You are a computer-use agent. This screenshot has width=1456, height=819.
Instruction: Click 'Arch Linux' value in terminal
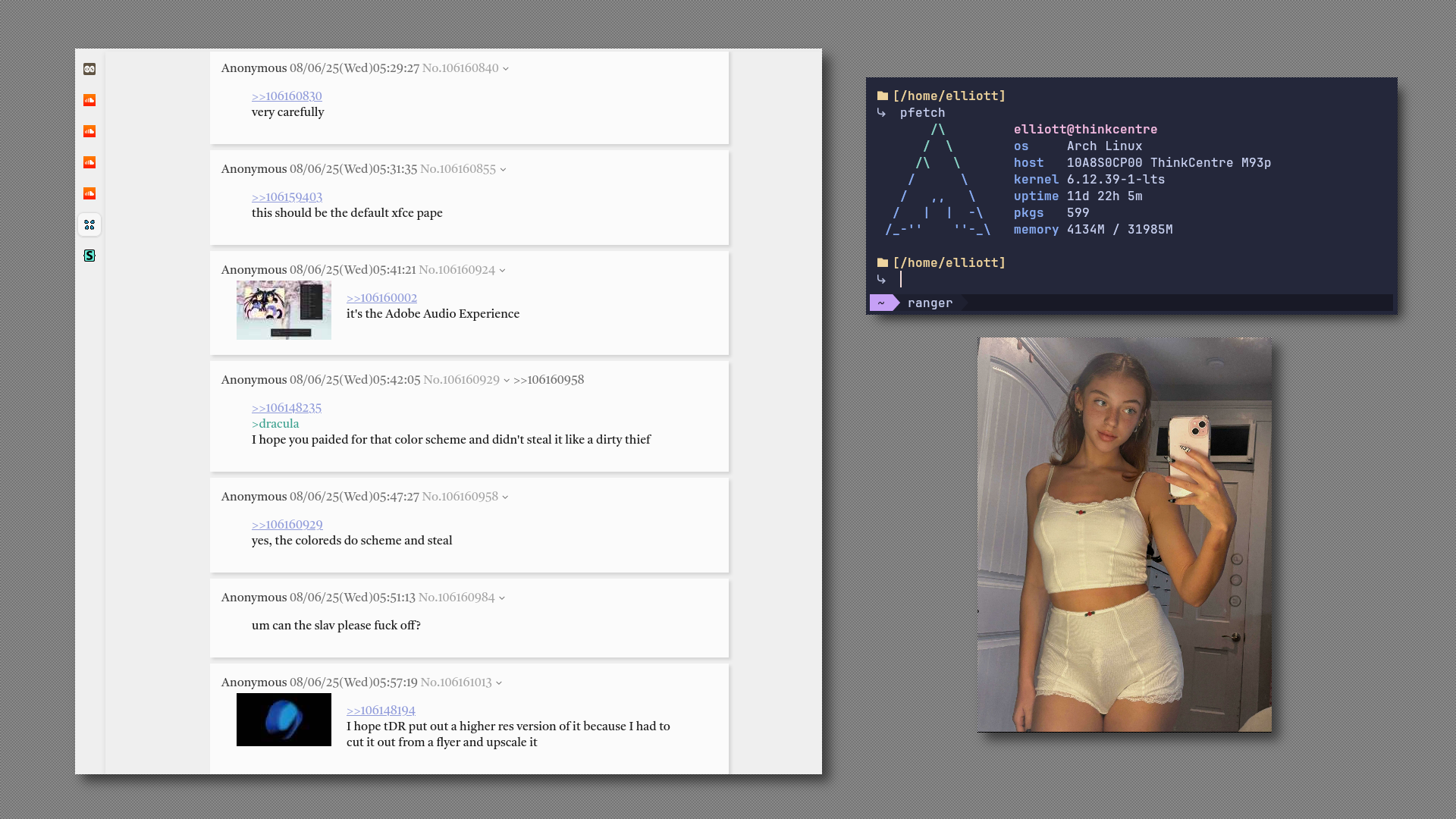1104,146
